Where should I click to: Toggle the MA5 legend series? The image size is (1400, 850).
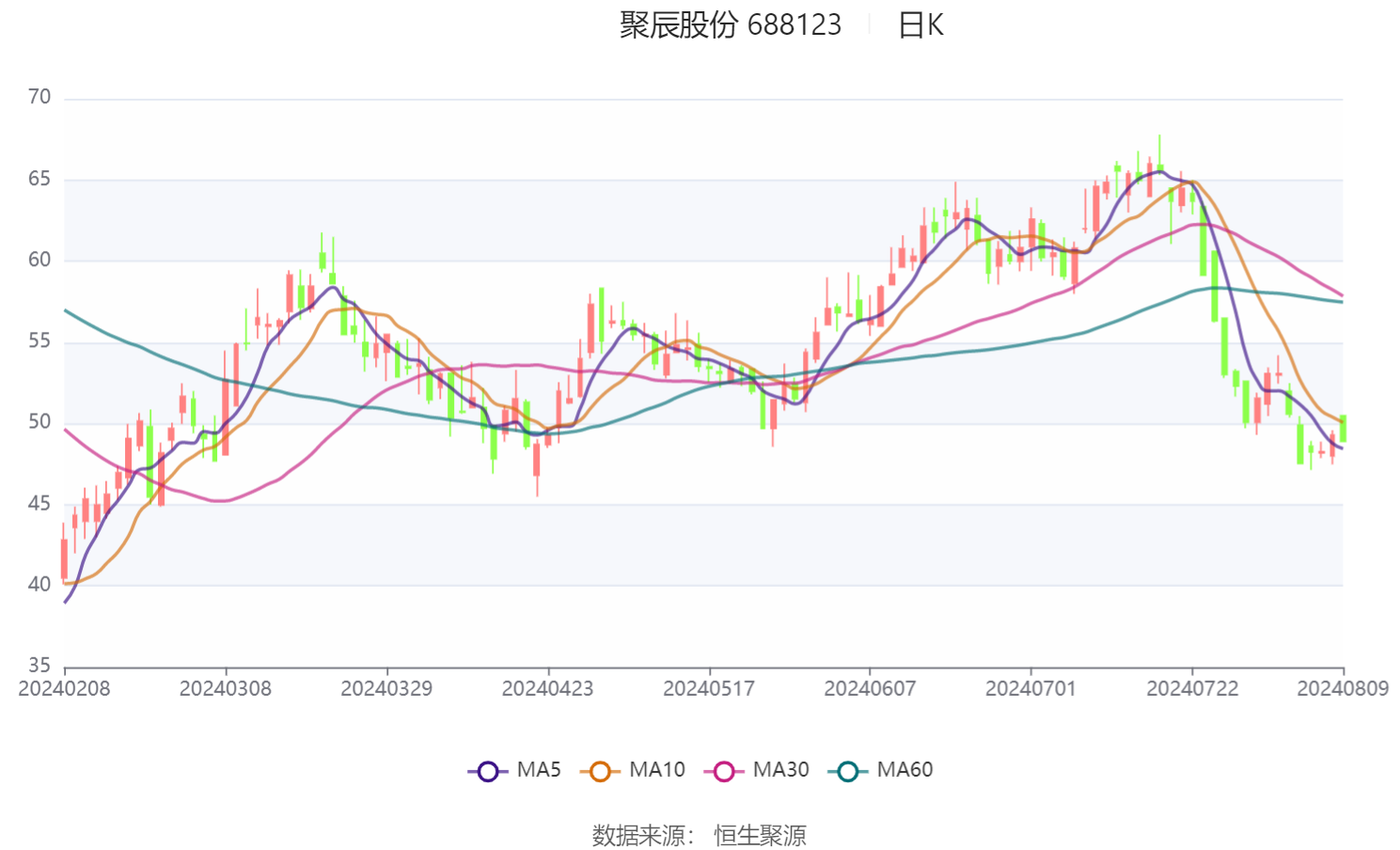tap(514, 770)
